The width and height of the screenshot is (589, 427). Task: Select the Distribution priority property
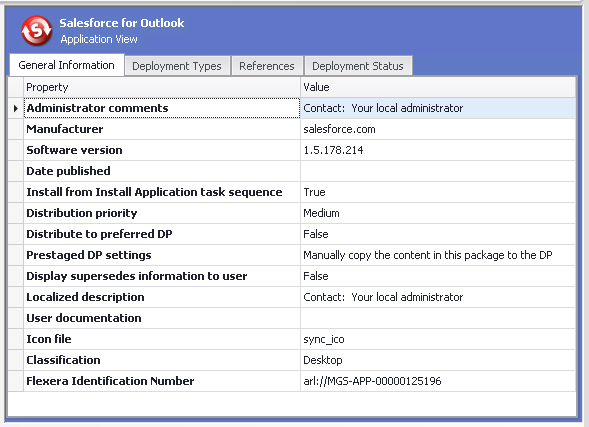click(162, 213)
